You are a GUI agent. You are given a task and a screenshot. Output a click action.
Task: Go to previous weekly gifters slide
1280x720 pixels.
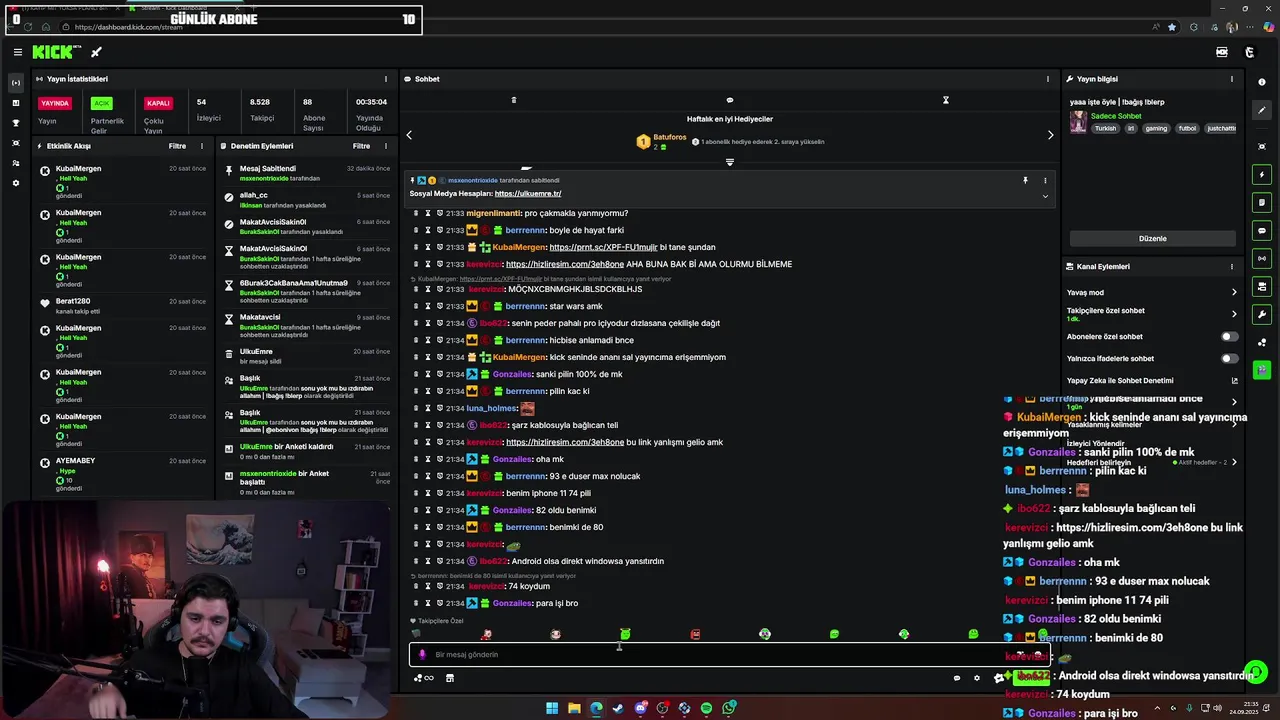[x=409, y=135]
